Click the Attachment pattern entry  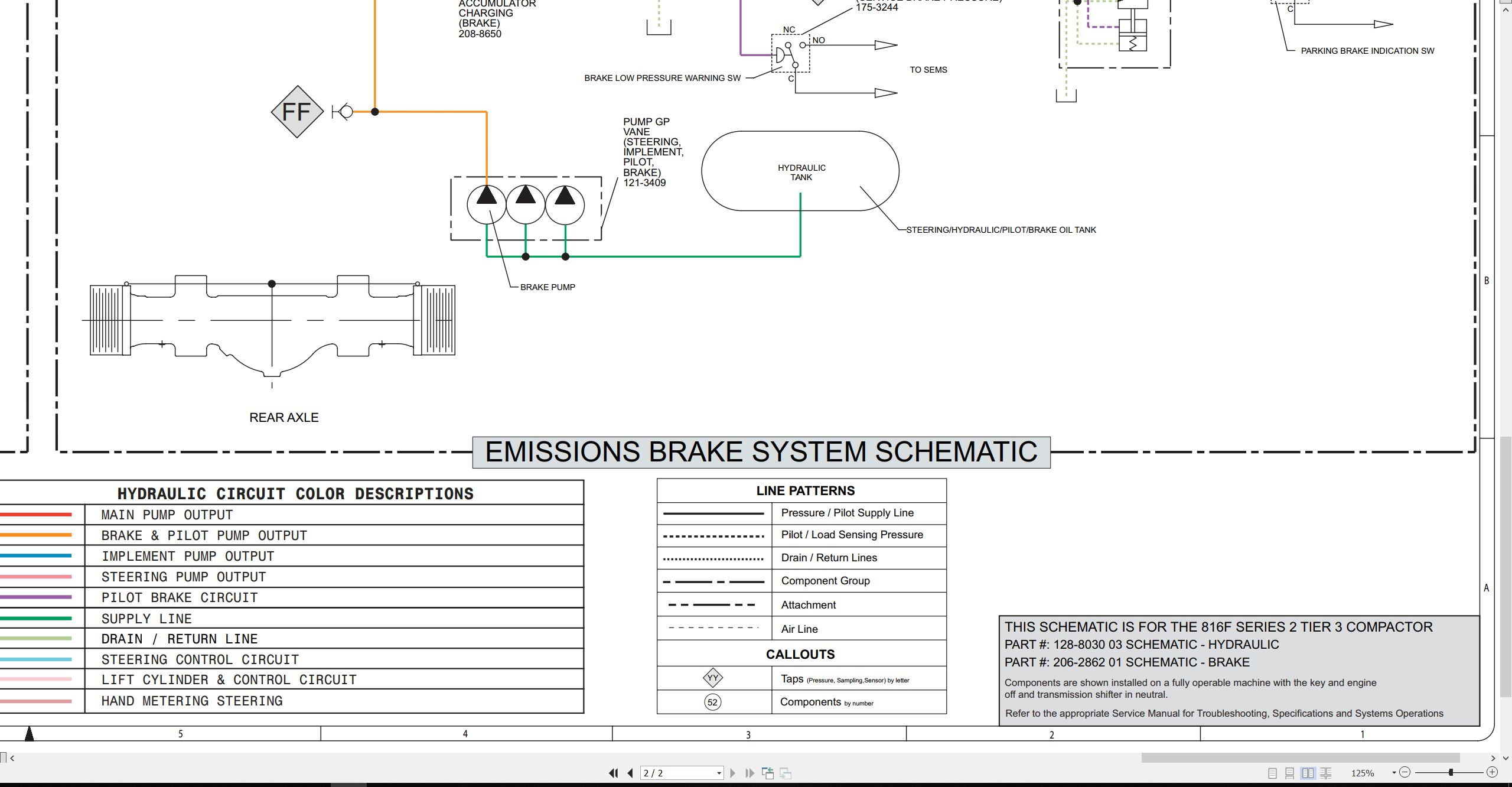pyautogui.click(x=808, y=605)
